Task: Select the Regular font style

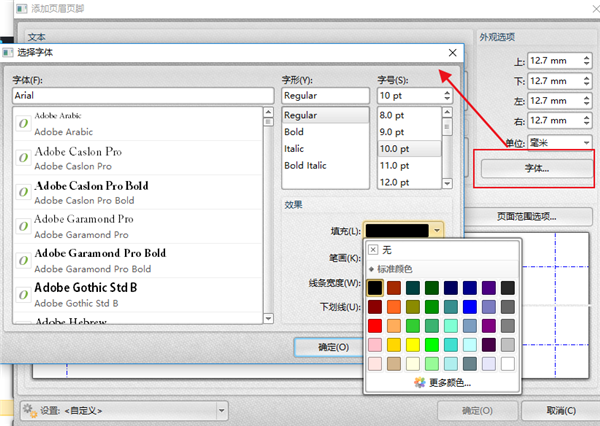Action: pyautogui.click(x=326, y=115)
